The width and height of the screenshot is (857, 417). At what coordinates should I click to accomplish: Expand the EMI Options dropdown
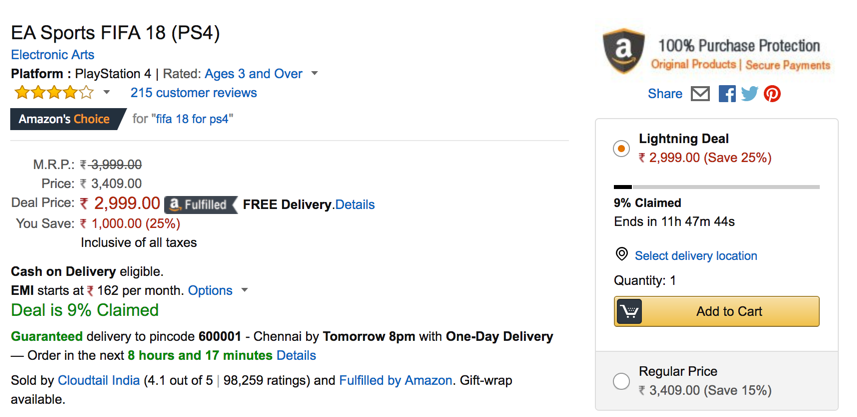[245, 291]
